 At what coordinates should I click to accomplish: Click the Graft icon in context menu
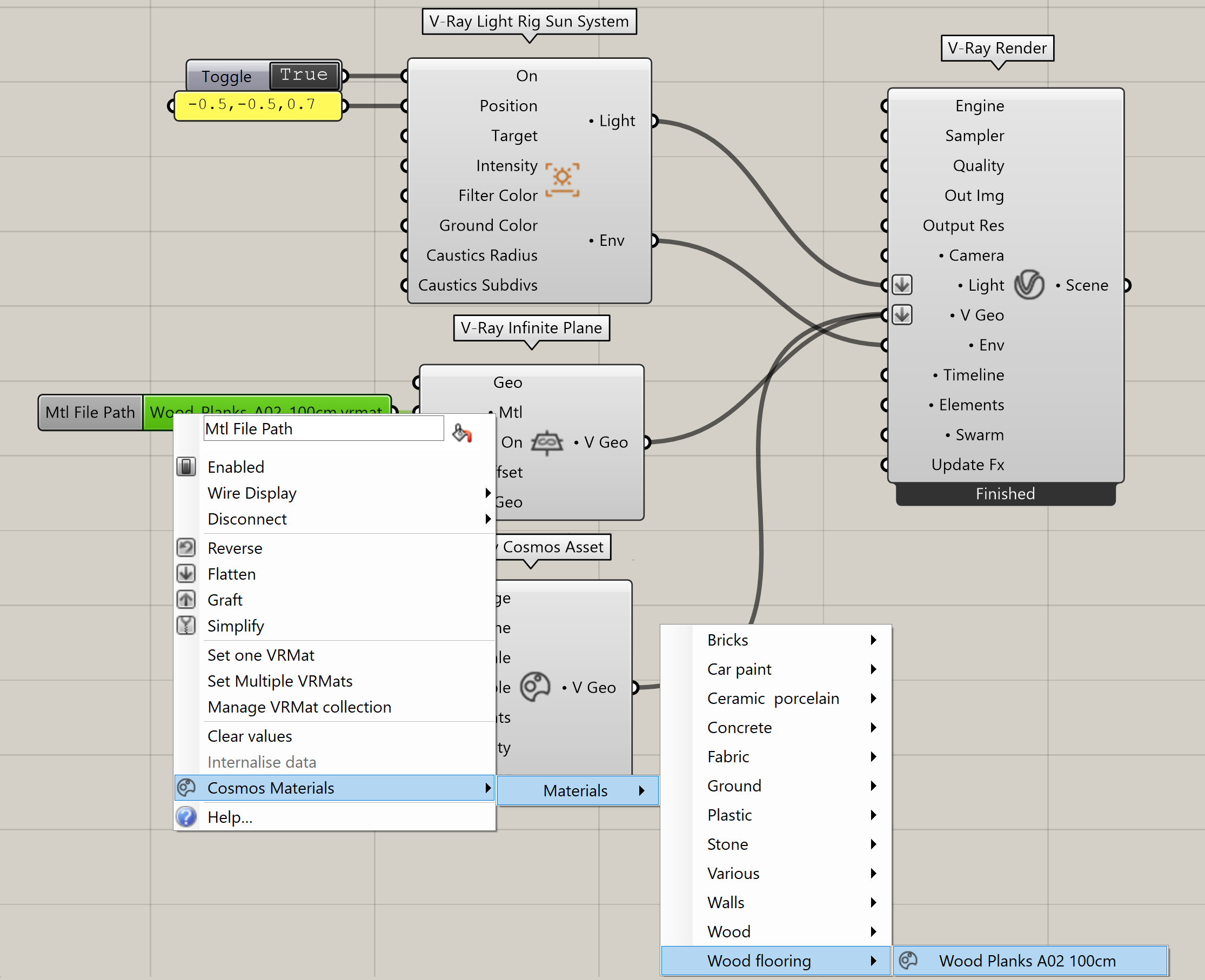click(186, 600)
